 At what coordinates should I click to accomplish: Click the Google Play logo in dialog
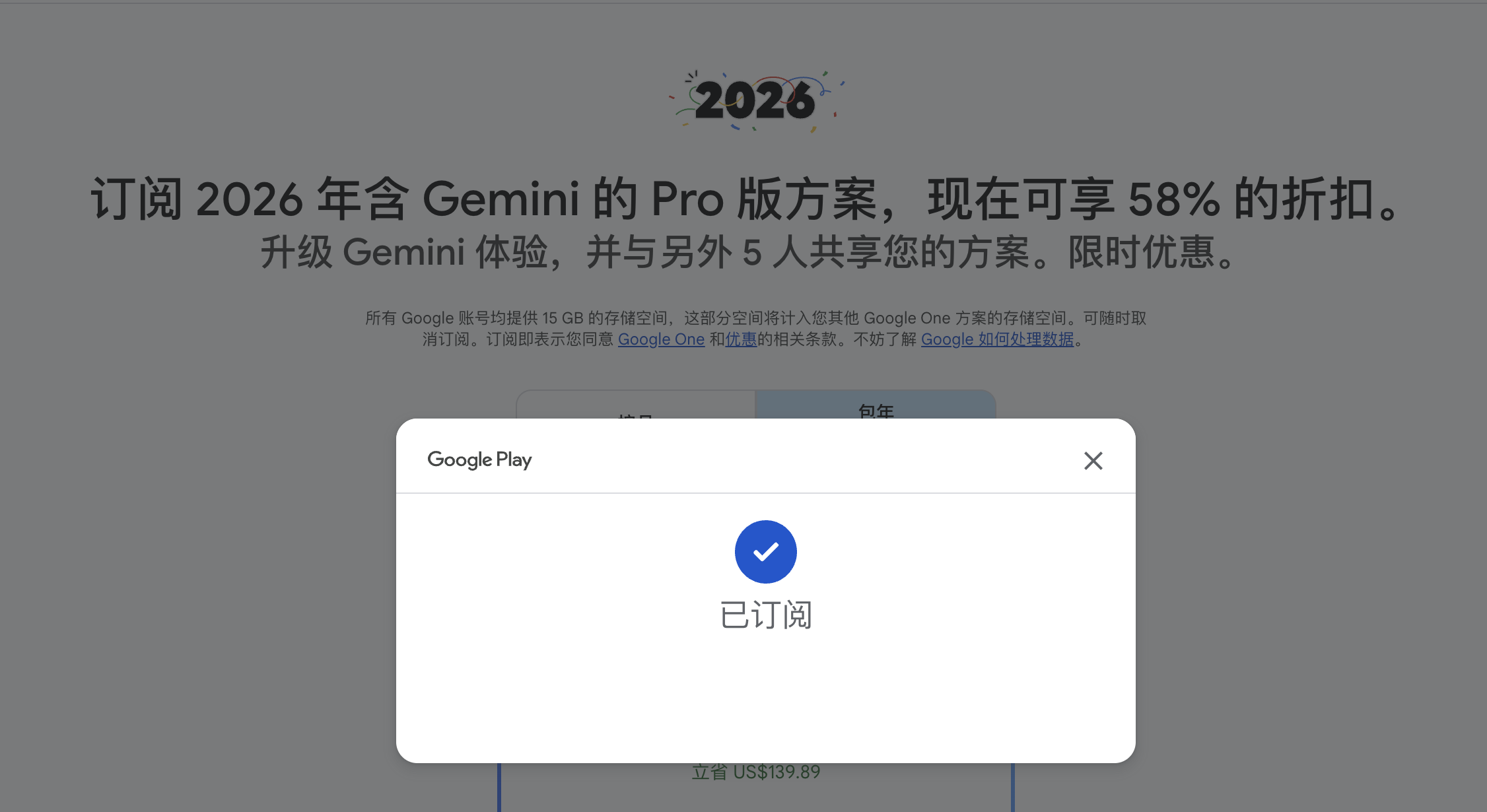[479, 459]
